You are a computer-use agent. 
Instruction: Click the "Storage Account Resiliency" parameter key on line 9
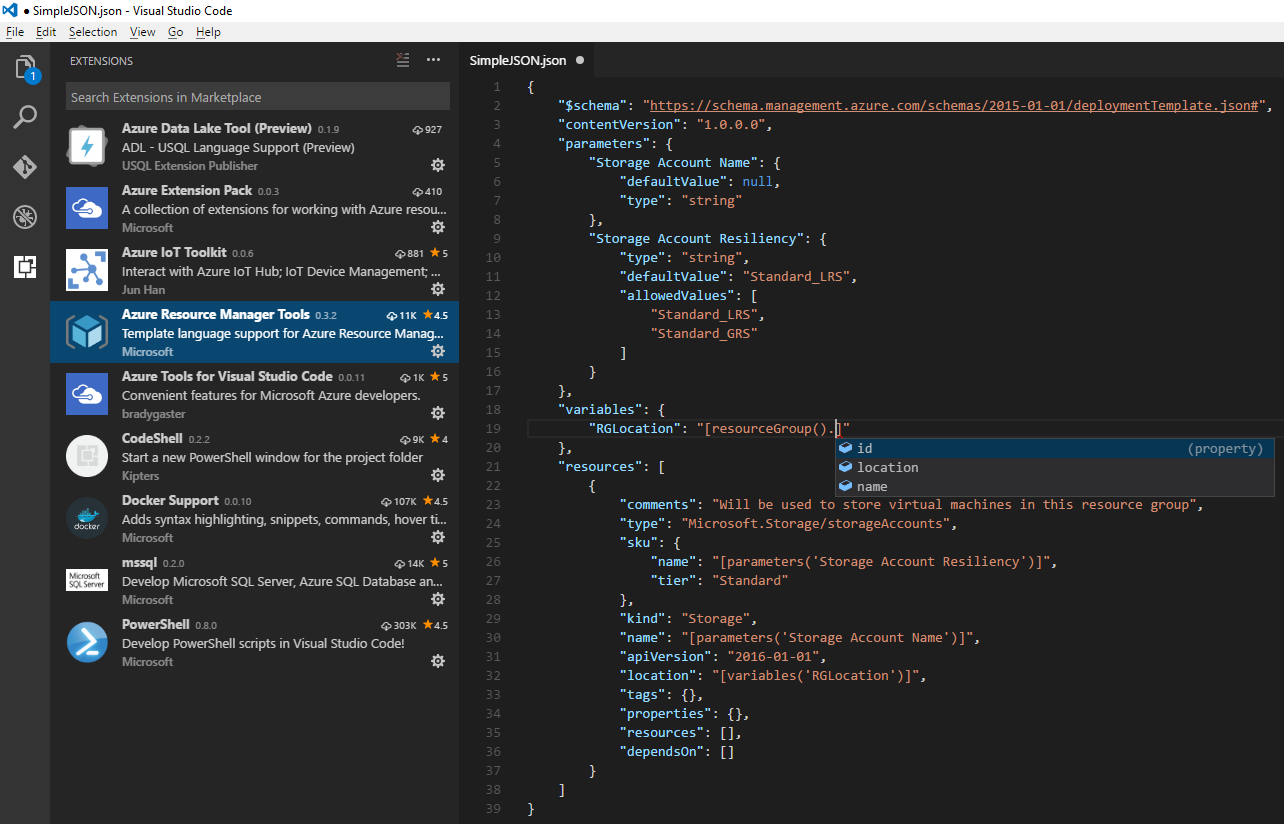click(696, 238)
